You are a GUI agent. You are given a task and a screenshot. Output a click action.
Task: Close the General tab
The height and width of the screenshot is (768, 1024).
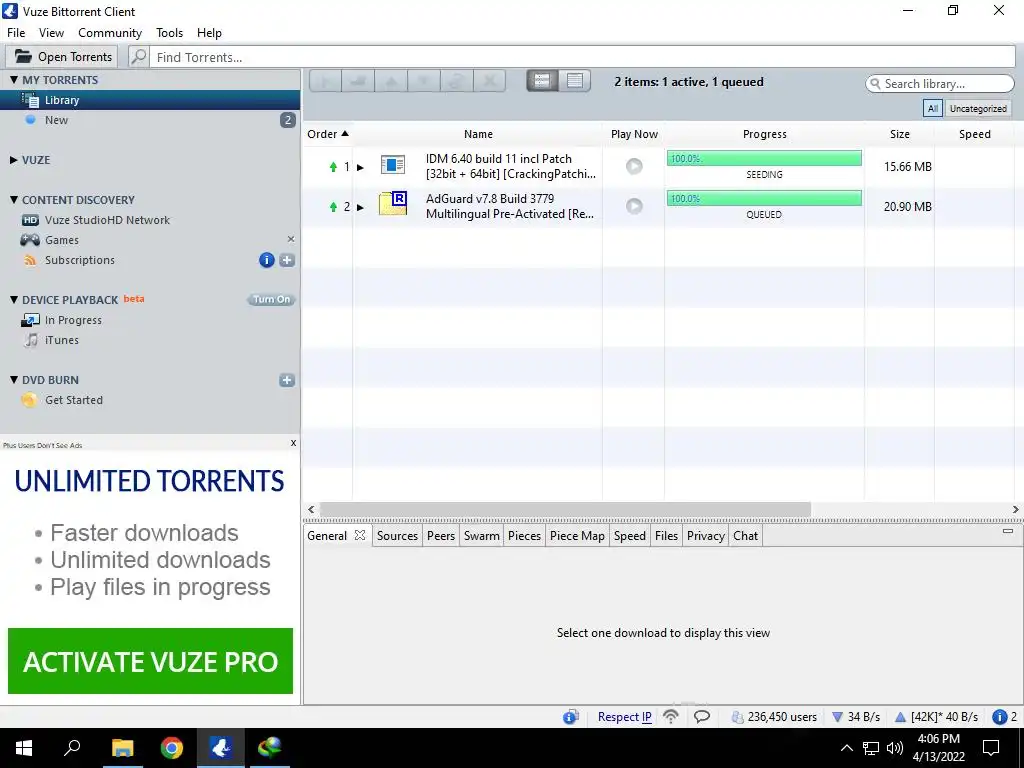(x=360, y=535)
